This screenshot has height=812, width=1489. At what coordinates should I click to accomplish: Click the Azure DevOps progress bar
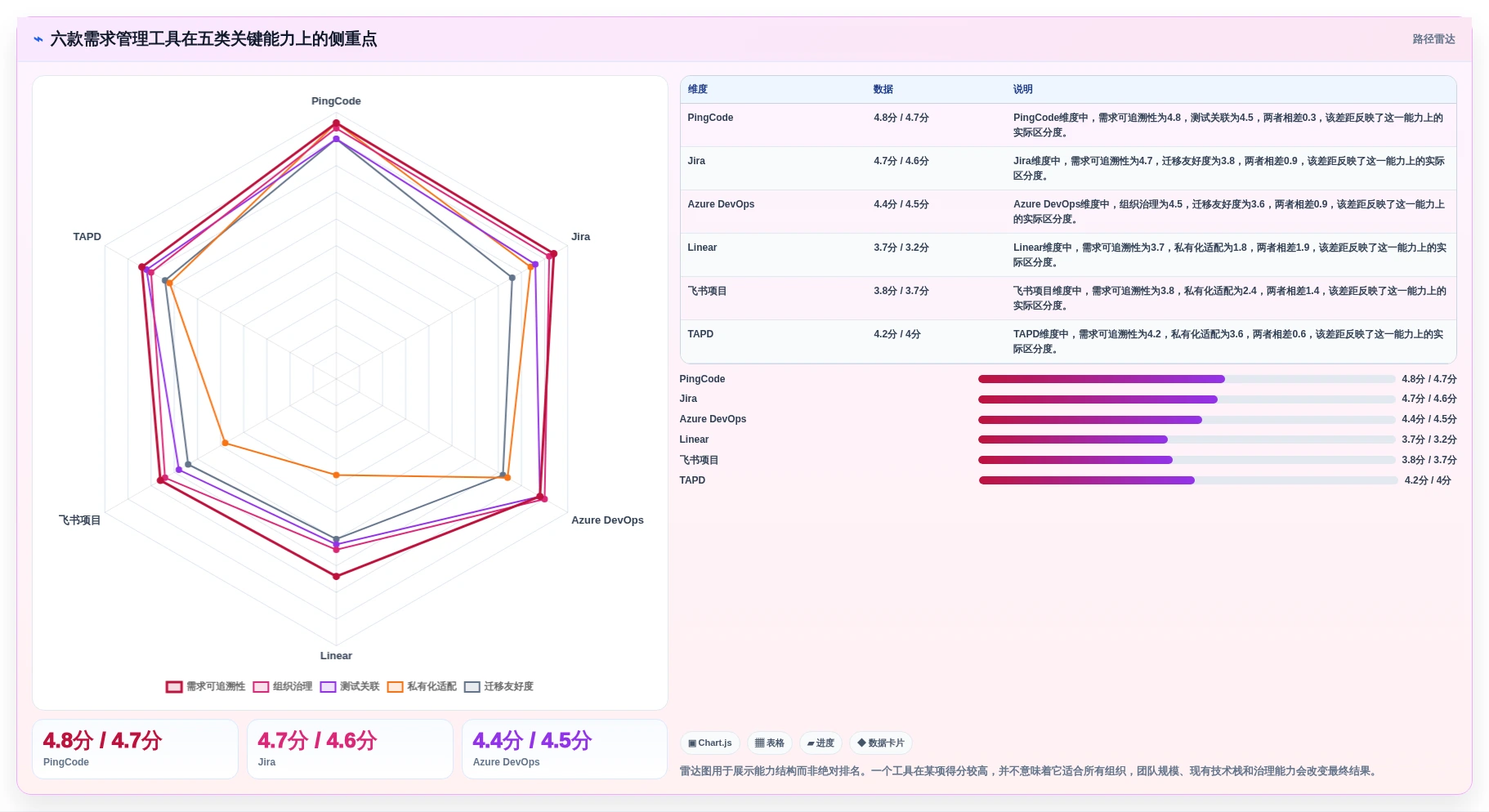(x=1187, y=420)
